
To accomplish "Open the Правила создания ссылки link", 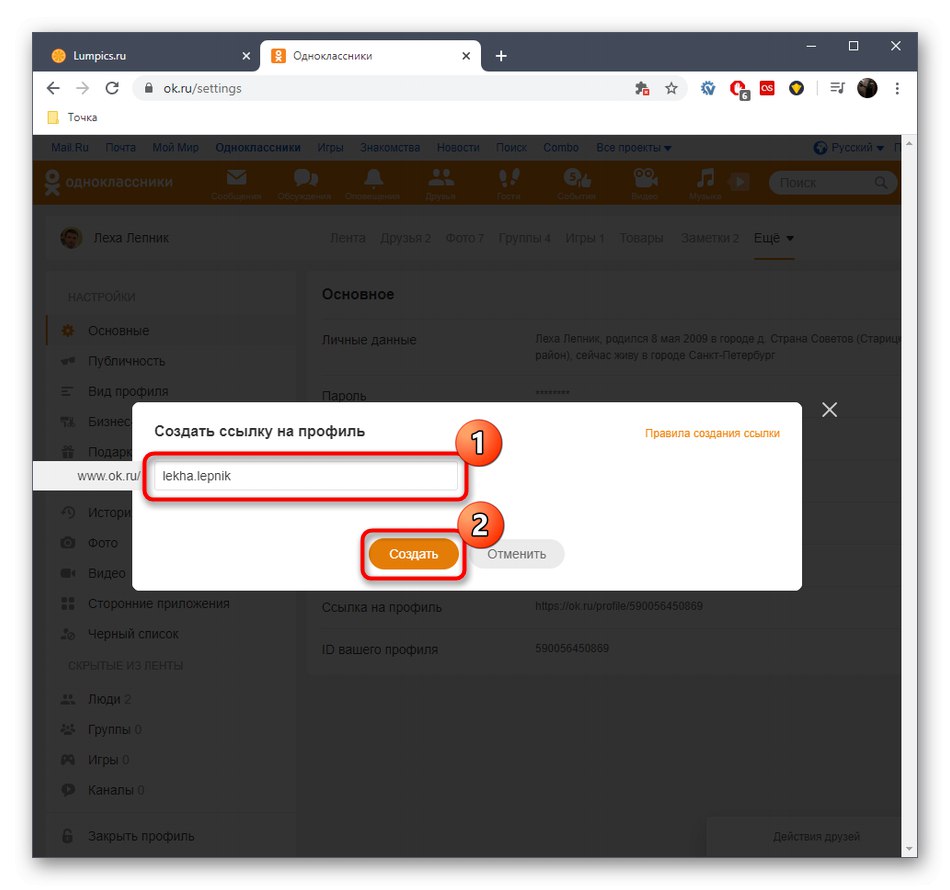I will click(712, 433).
